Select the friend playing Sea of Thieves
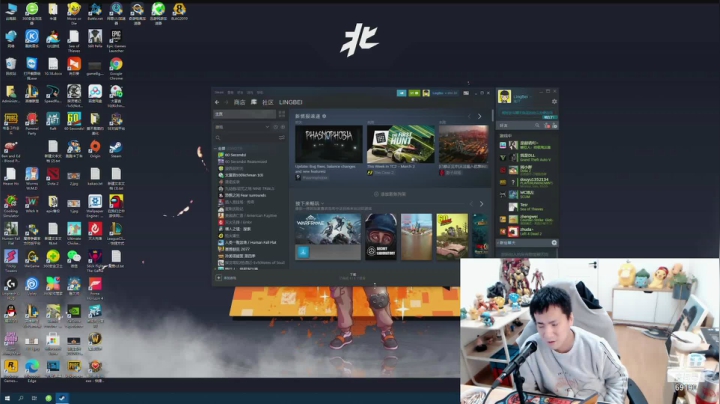 pyautogui.click(x=527, y=207)
